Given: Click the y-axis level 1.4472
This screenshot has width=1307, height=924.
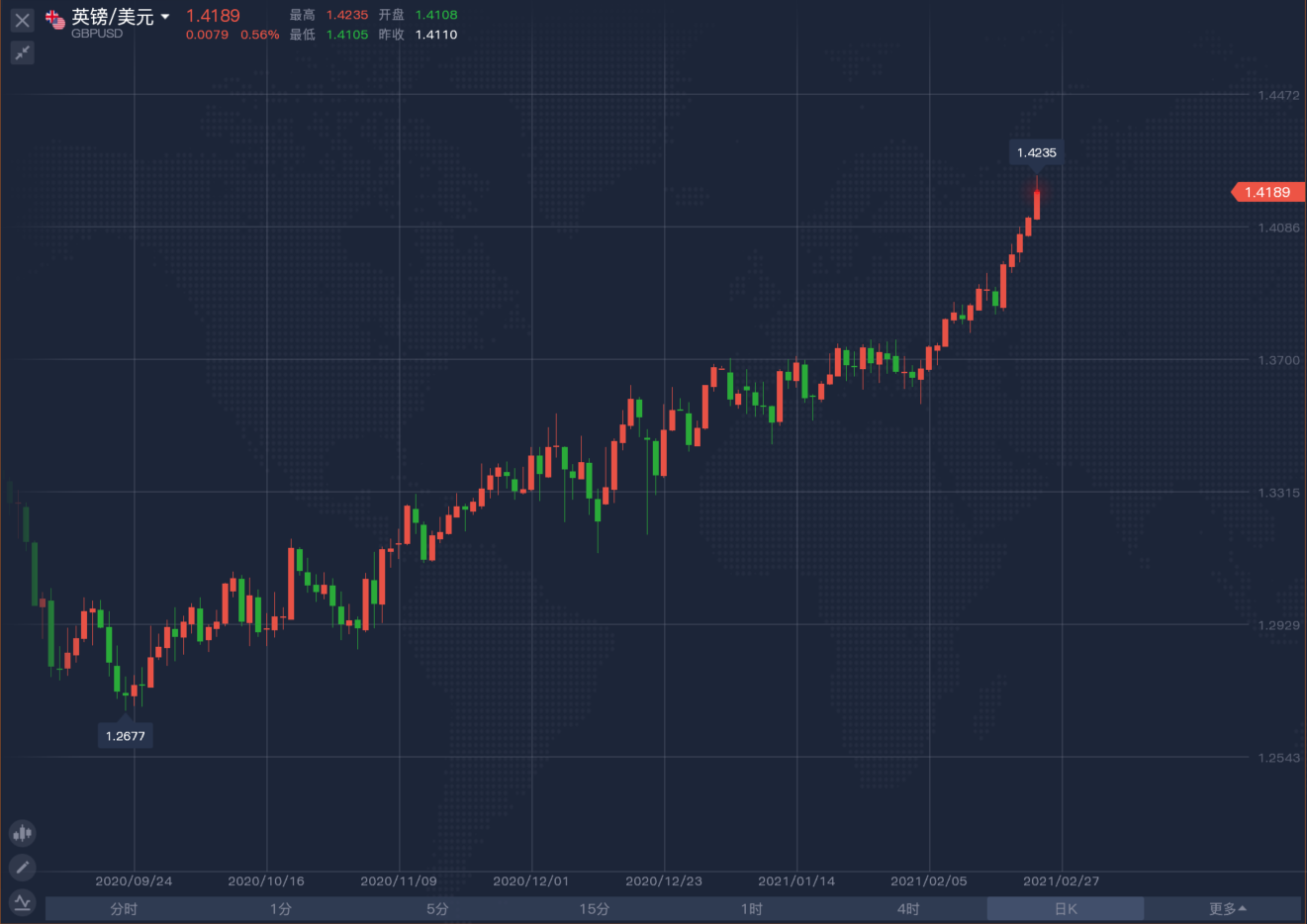Looking at the screenshot, I should pos(1278,95).
